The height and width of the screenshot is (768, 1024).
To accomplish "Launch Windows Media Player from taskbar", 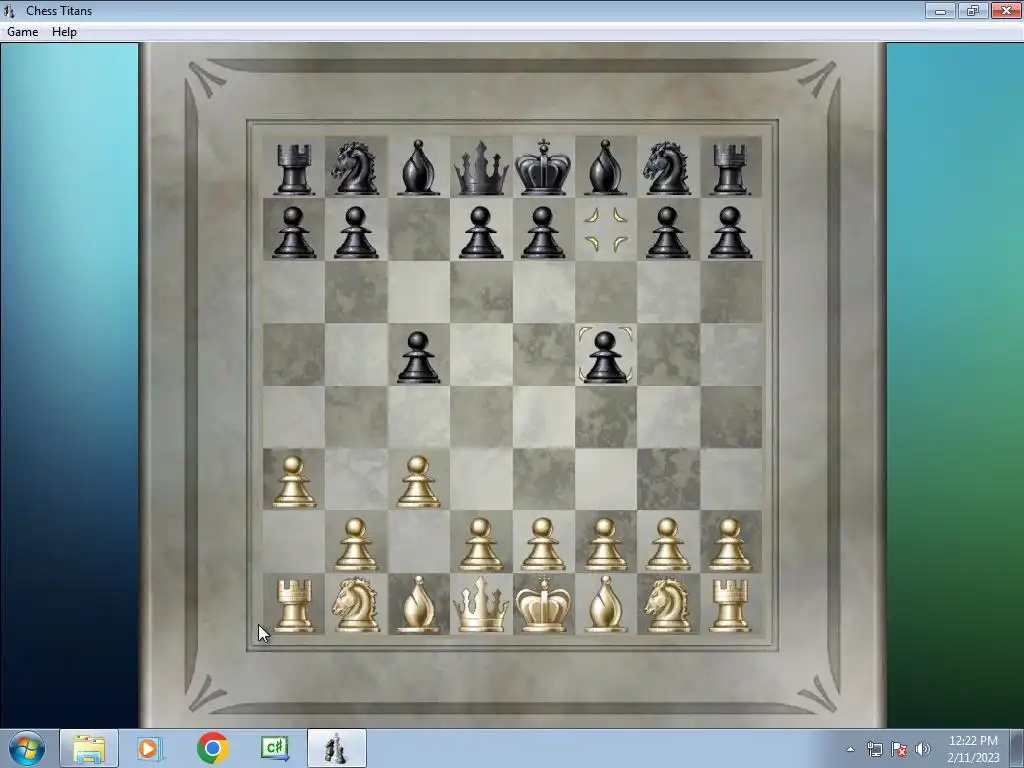I will pos(150,748).
